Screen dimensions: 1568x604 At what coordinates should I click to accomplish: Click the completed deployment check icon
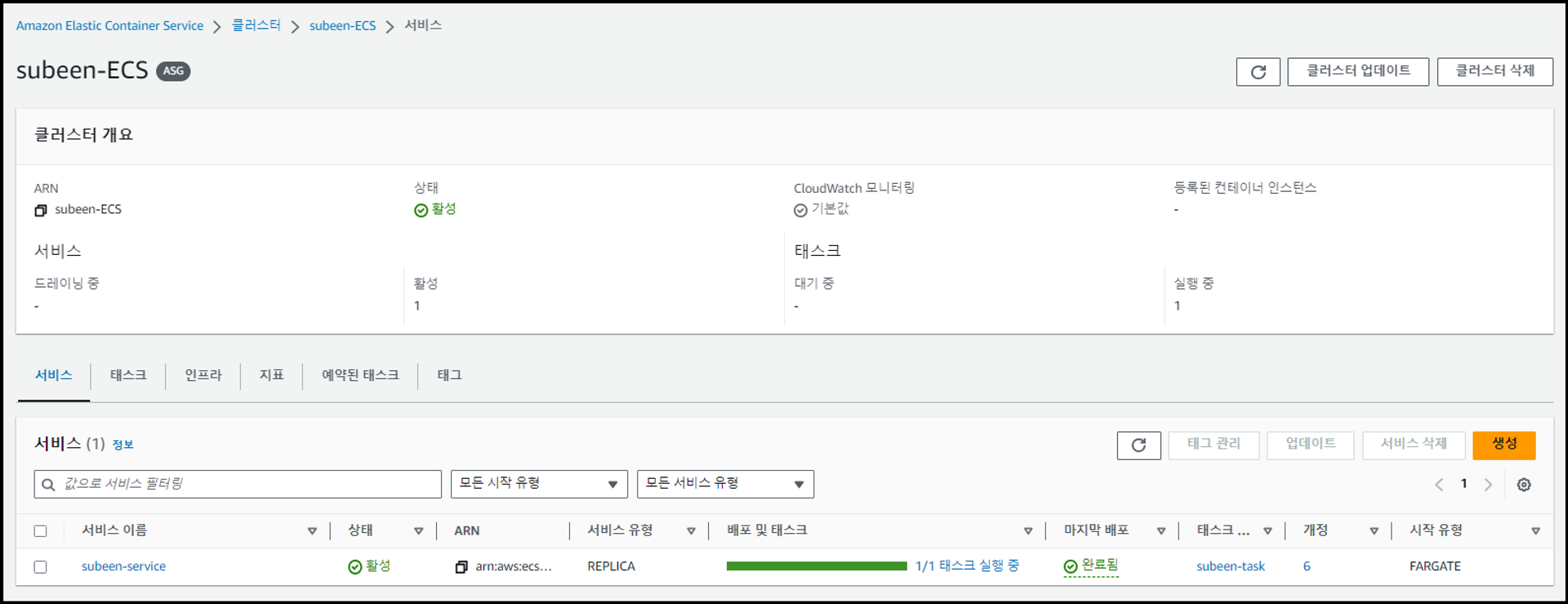tap(1070, 566)
